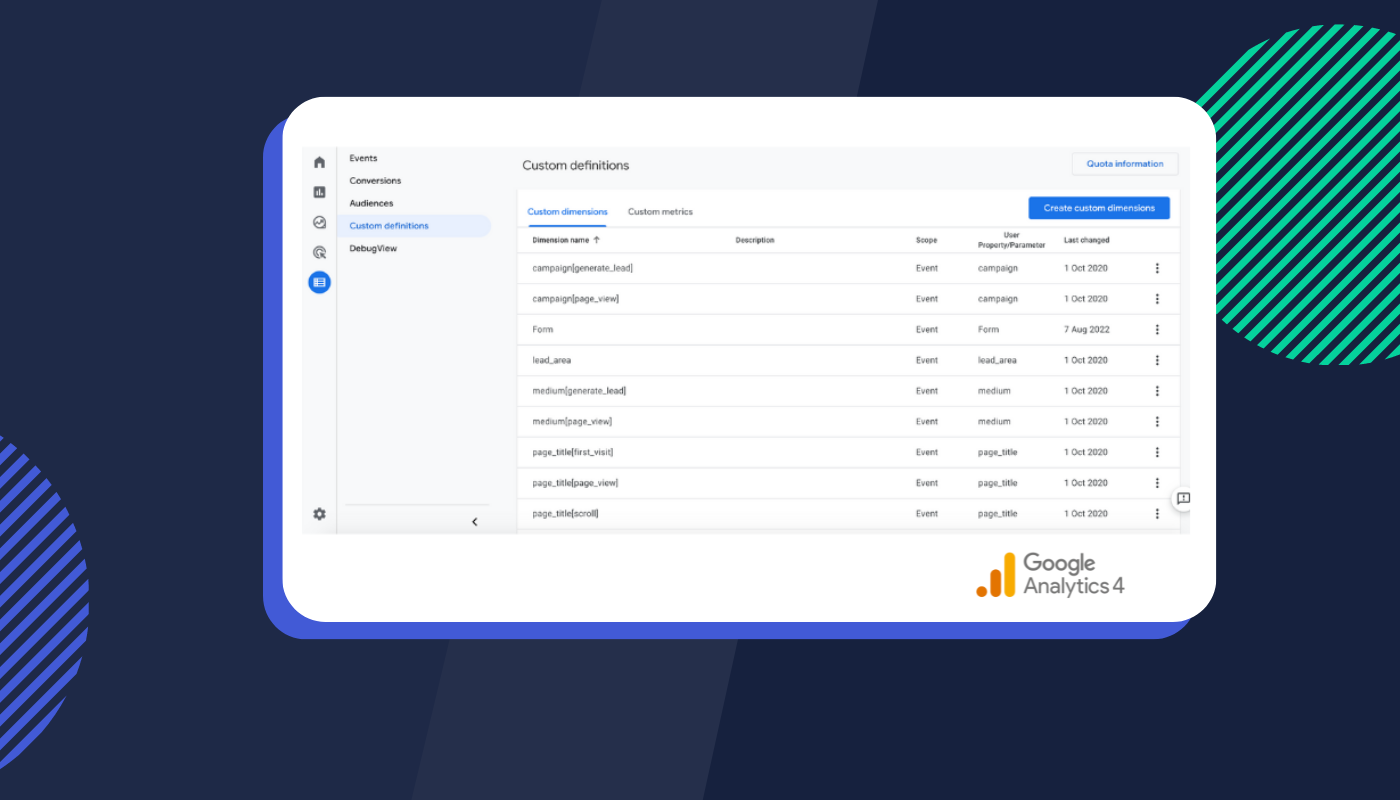Select the Configure icon in sidebar
Image resolution: width=1400 pixels, height=800 pixels.
(319, 283)
